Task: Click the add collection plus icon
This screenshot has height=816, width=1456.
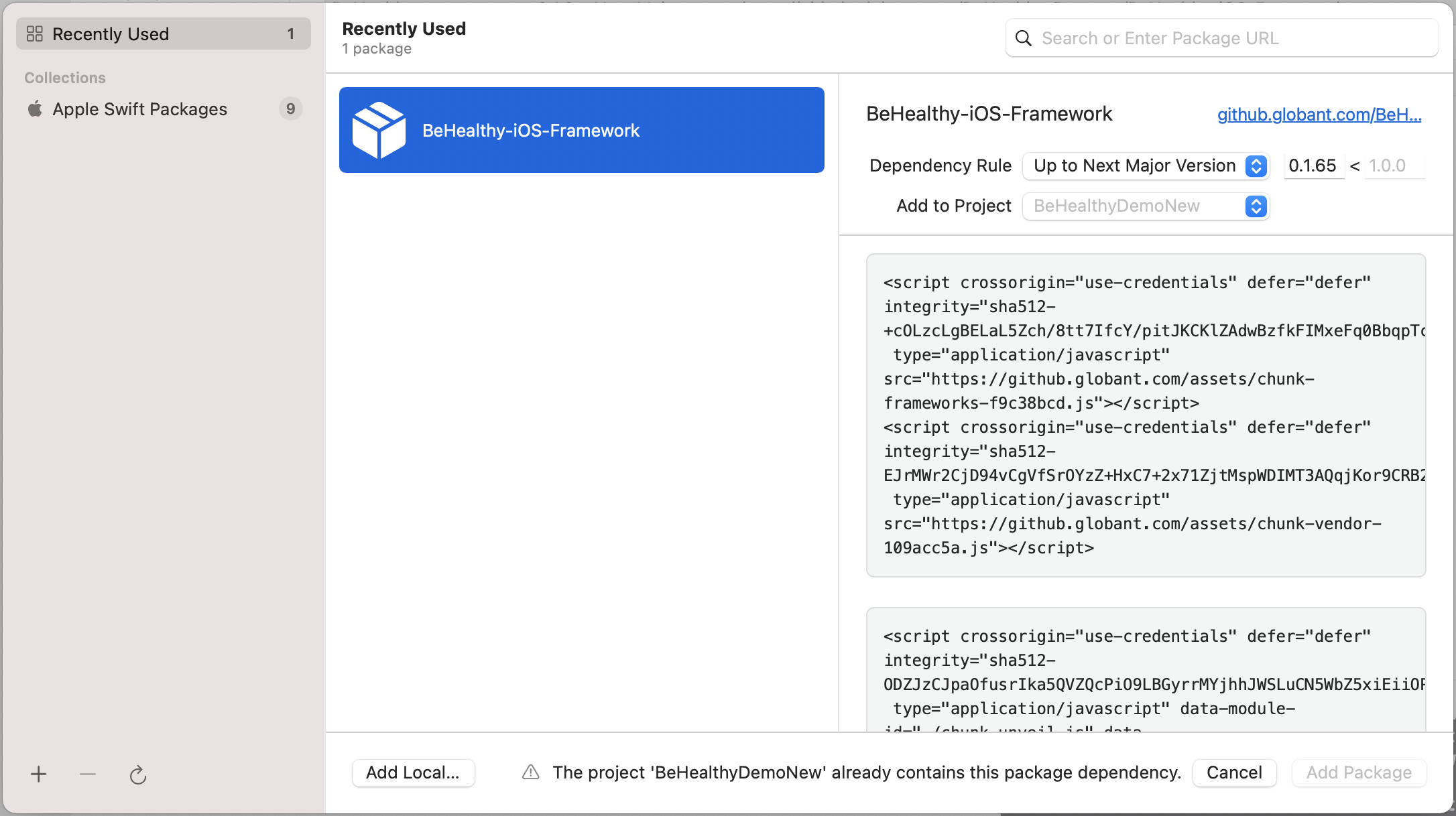Action: [38, 774]
